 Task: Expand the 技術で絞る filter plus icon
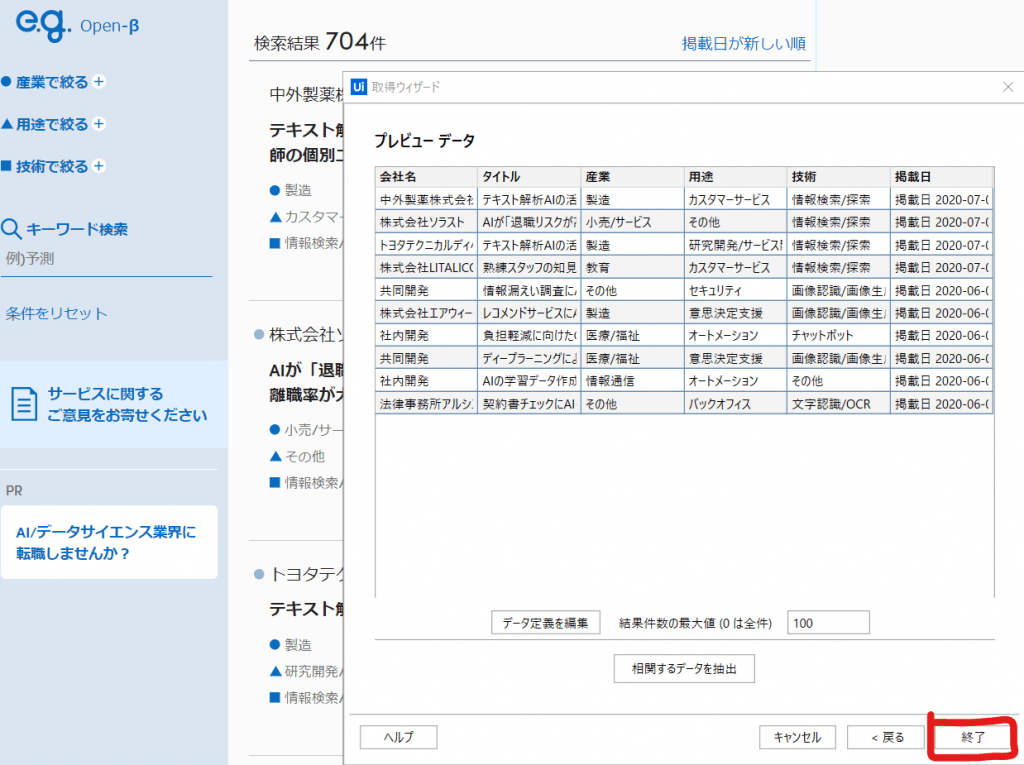click(x=97, y=166)
